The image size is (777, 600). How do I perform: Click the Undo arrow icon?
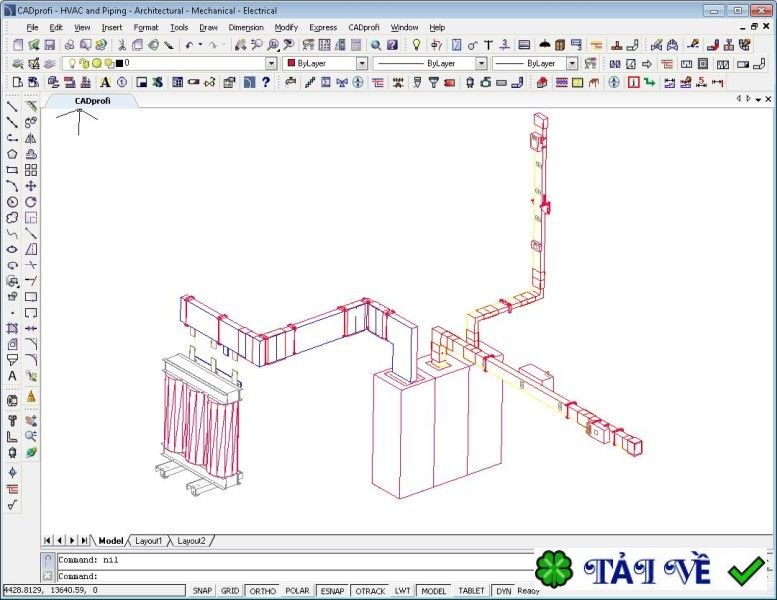(189, 45)
